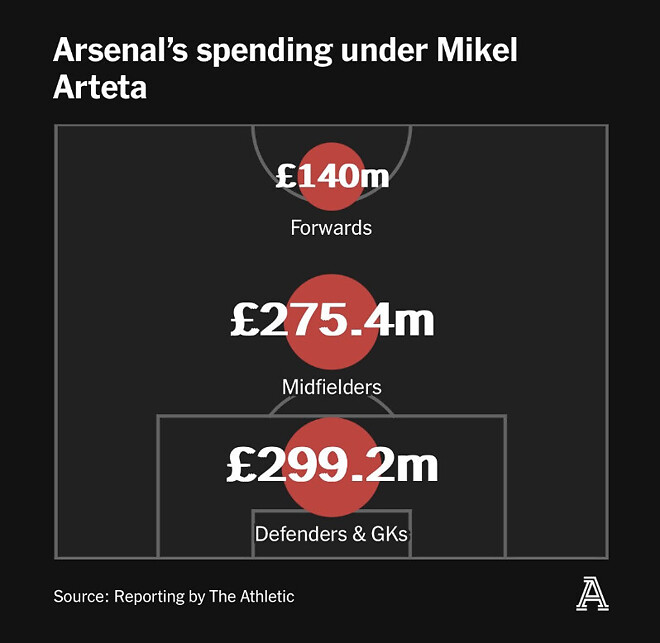Click 'The Athletic' text in the source line

tap(251, 596)
